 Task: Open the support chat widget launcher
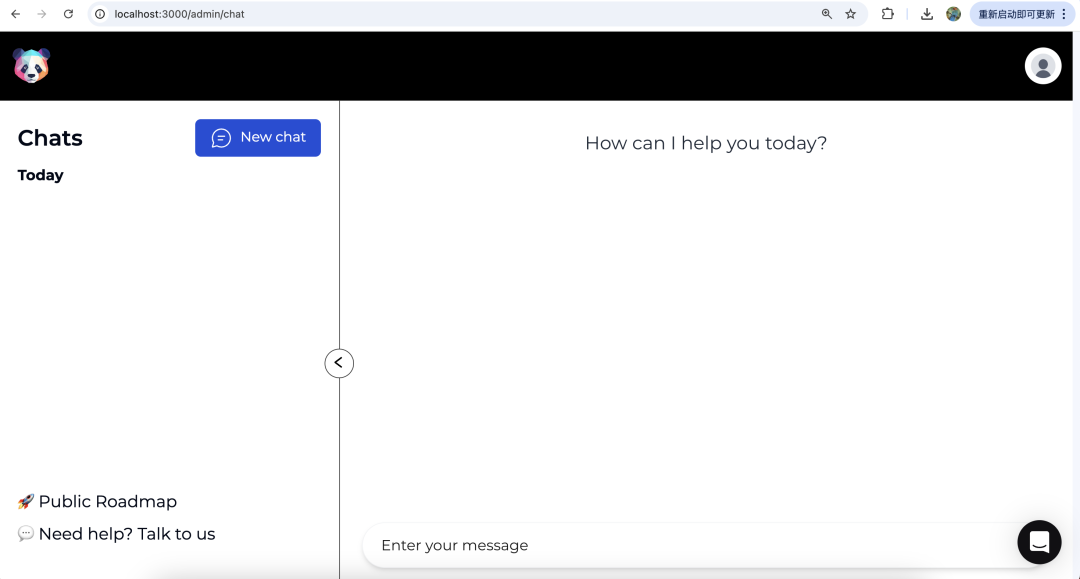(x=1039, y=542)
